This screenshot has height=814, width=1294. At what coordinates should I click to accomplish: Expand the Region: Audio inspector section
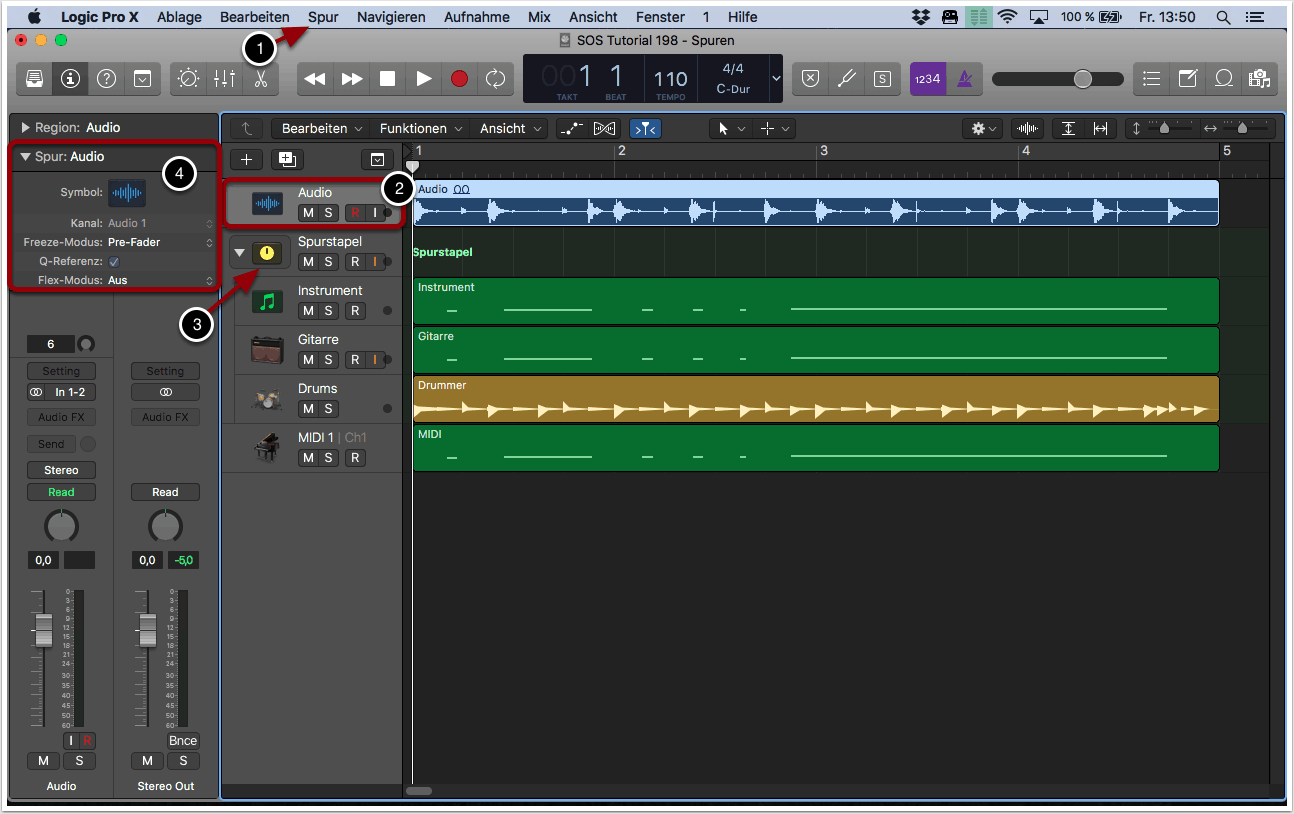[x=26, y=128]
